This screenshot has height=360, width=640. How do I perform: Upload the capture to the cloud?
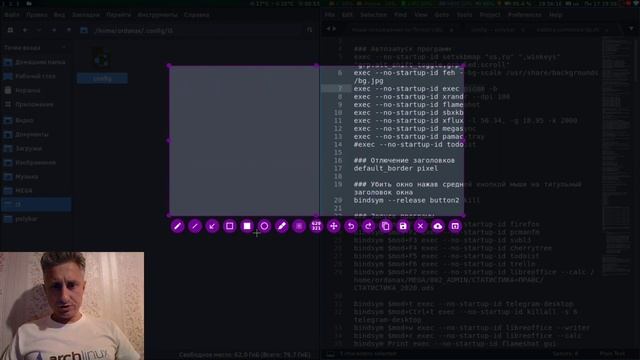[x=438, y=226]
